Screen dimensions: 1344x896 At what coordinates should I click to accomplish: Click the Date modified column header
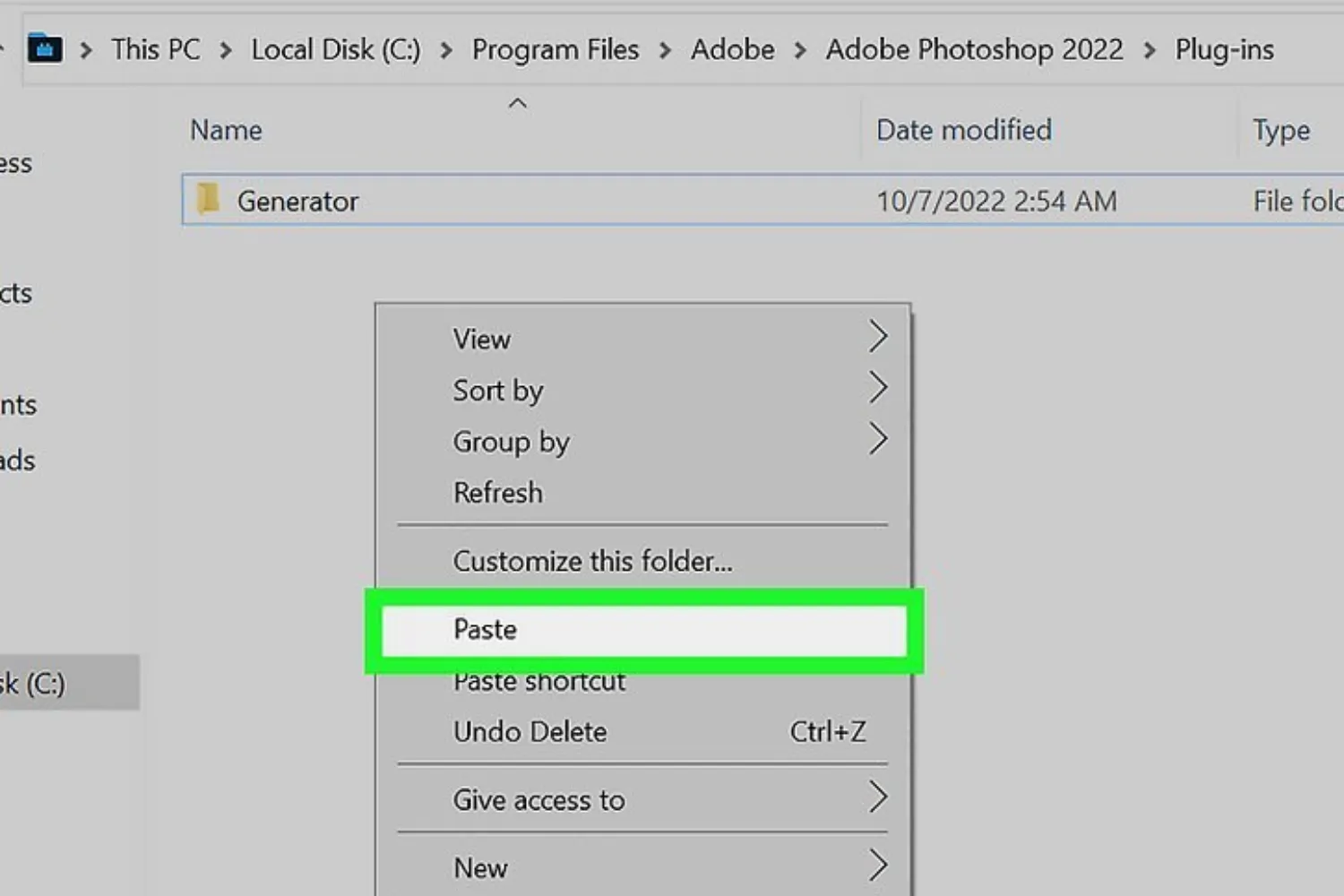[x=963, y=129]
